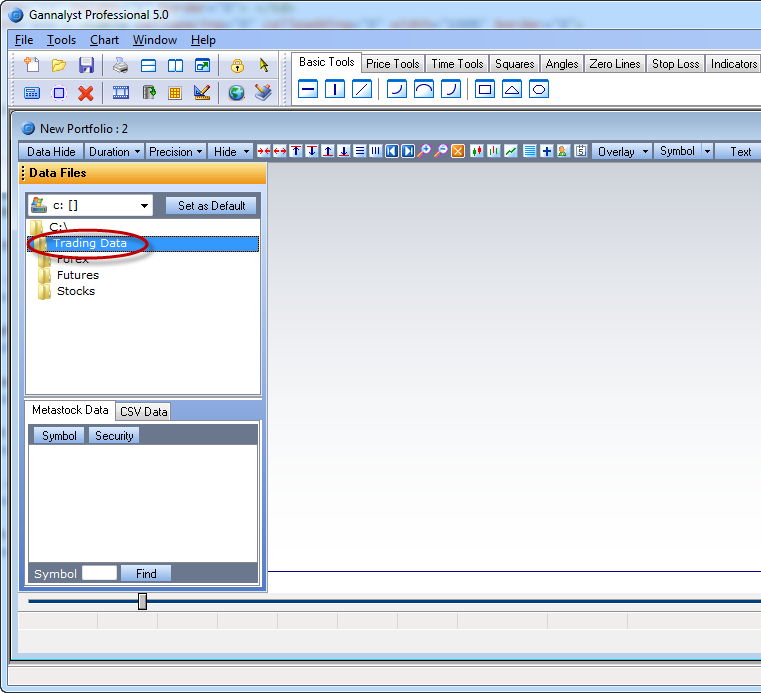Click the blue plus crosshair icon
Screen dimensions: 761x693
(546, 151)
